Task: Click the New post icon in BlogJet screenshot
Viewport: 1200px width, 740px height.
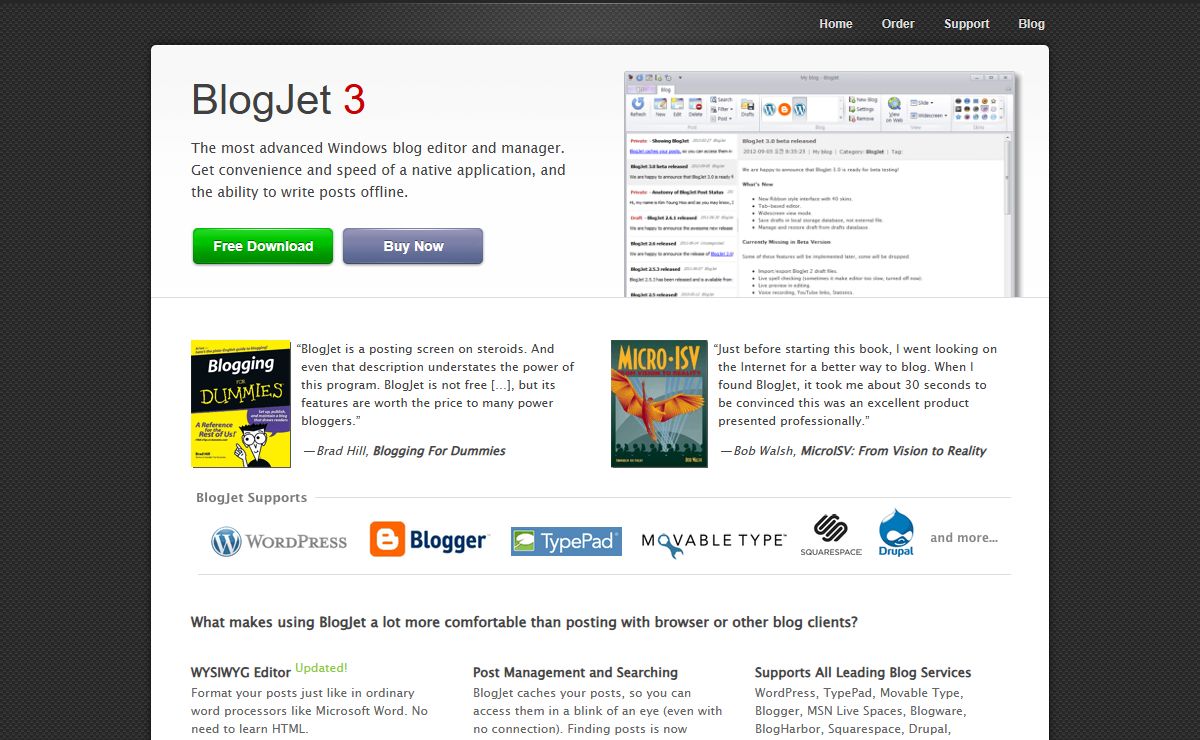Action: [660, 107]
